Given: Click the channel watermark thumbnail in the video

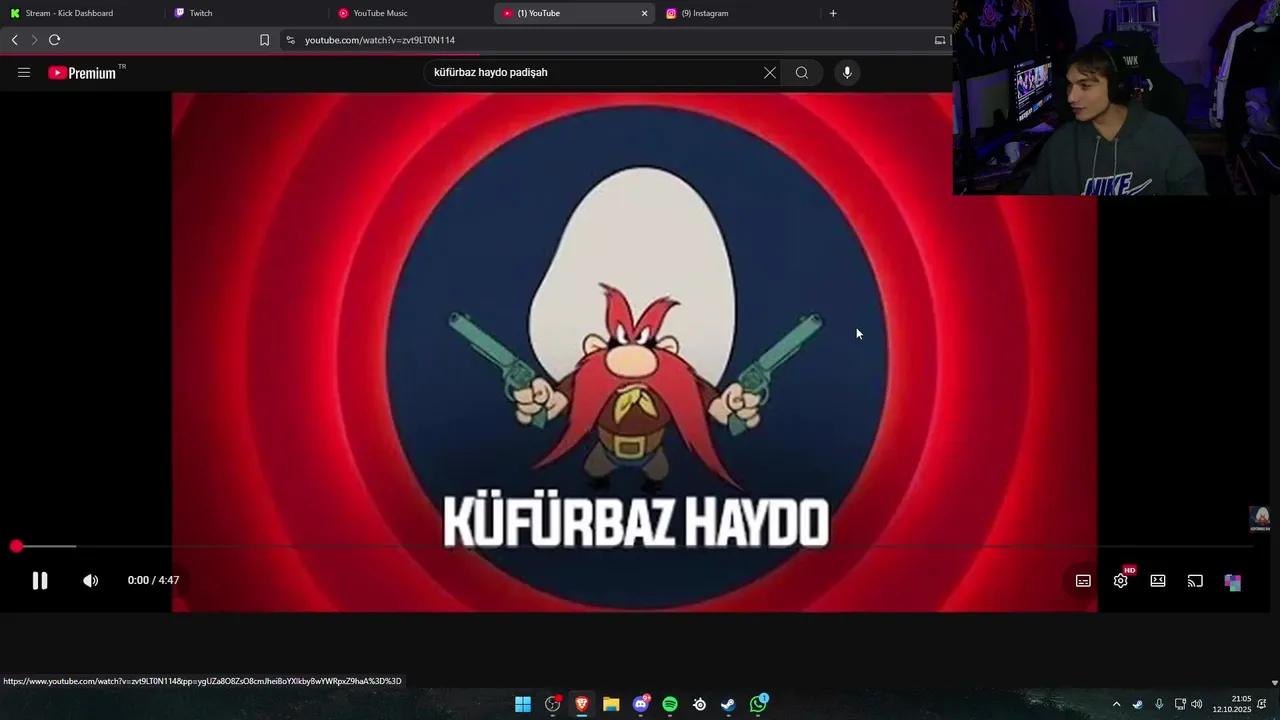Looking at the screenshot, I should [x=1260, y=519].
